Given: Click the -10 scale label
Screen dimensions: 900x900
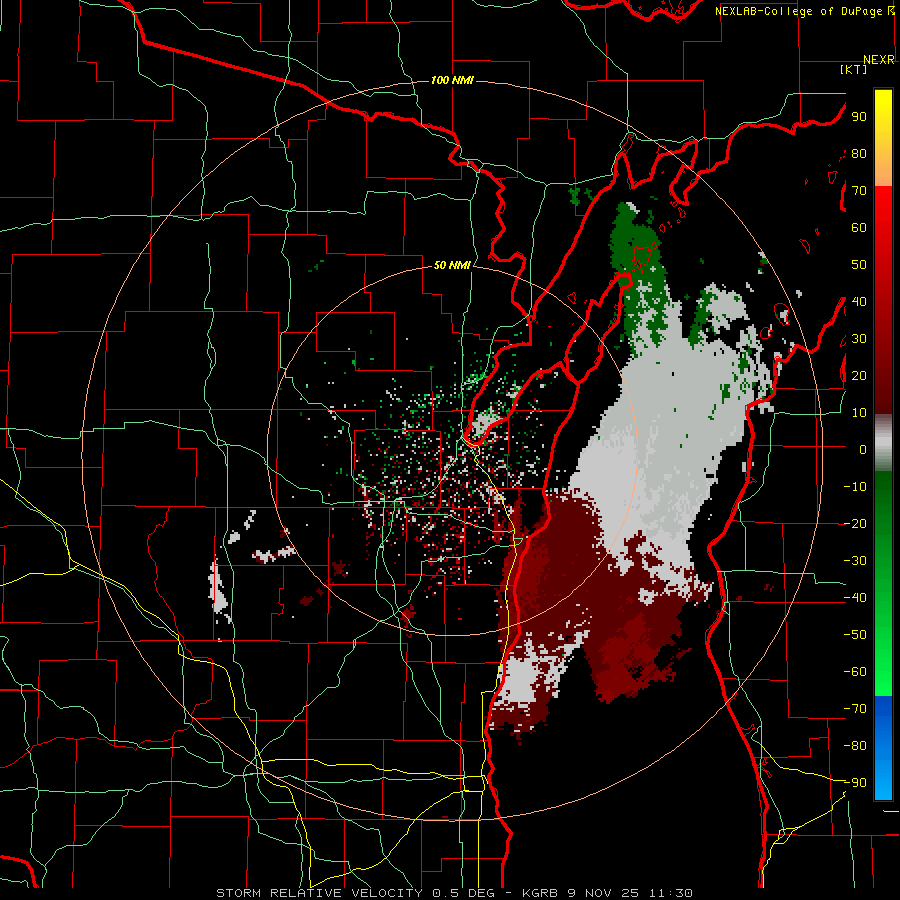Looking at the screenshot, I should pyautogui.click(x=855, y=487).
